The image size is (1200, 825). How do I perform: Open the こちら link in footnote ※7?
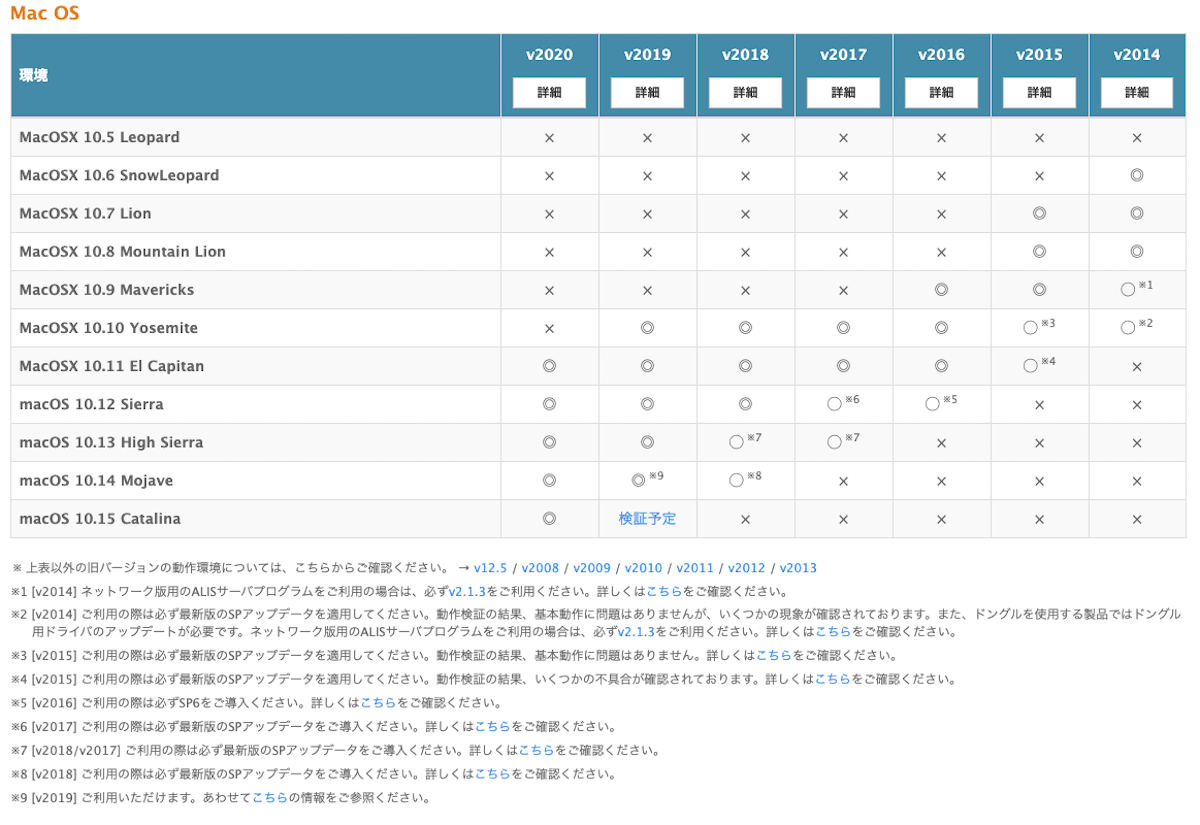(x=537, y=750)
